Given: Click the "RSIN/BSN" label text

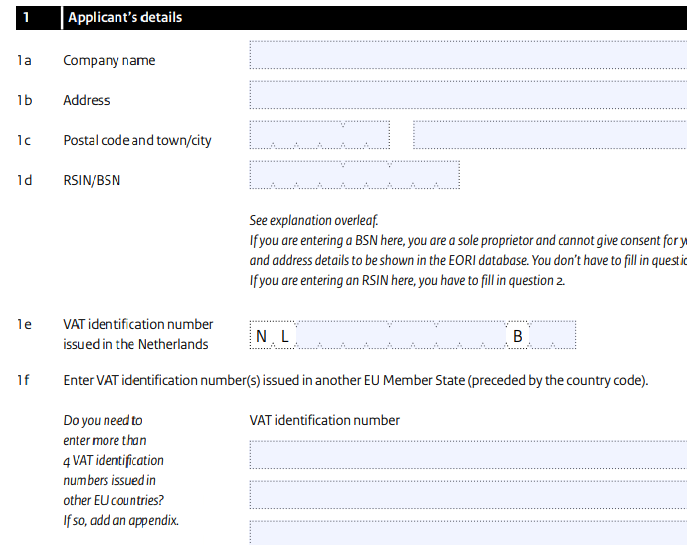Looking at the screenshot, I should tap(92, 180).
